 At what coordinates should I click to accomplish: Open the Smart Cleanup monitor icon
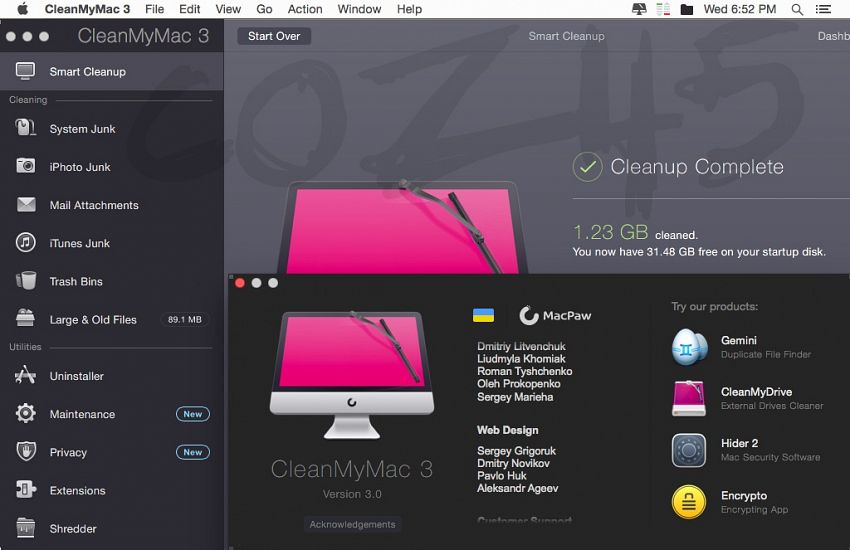tap(25, 71)
